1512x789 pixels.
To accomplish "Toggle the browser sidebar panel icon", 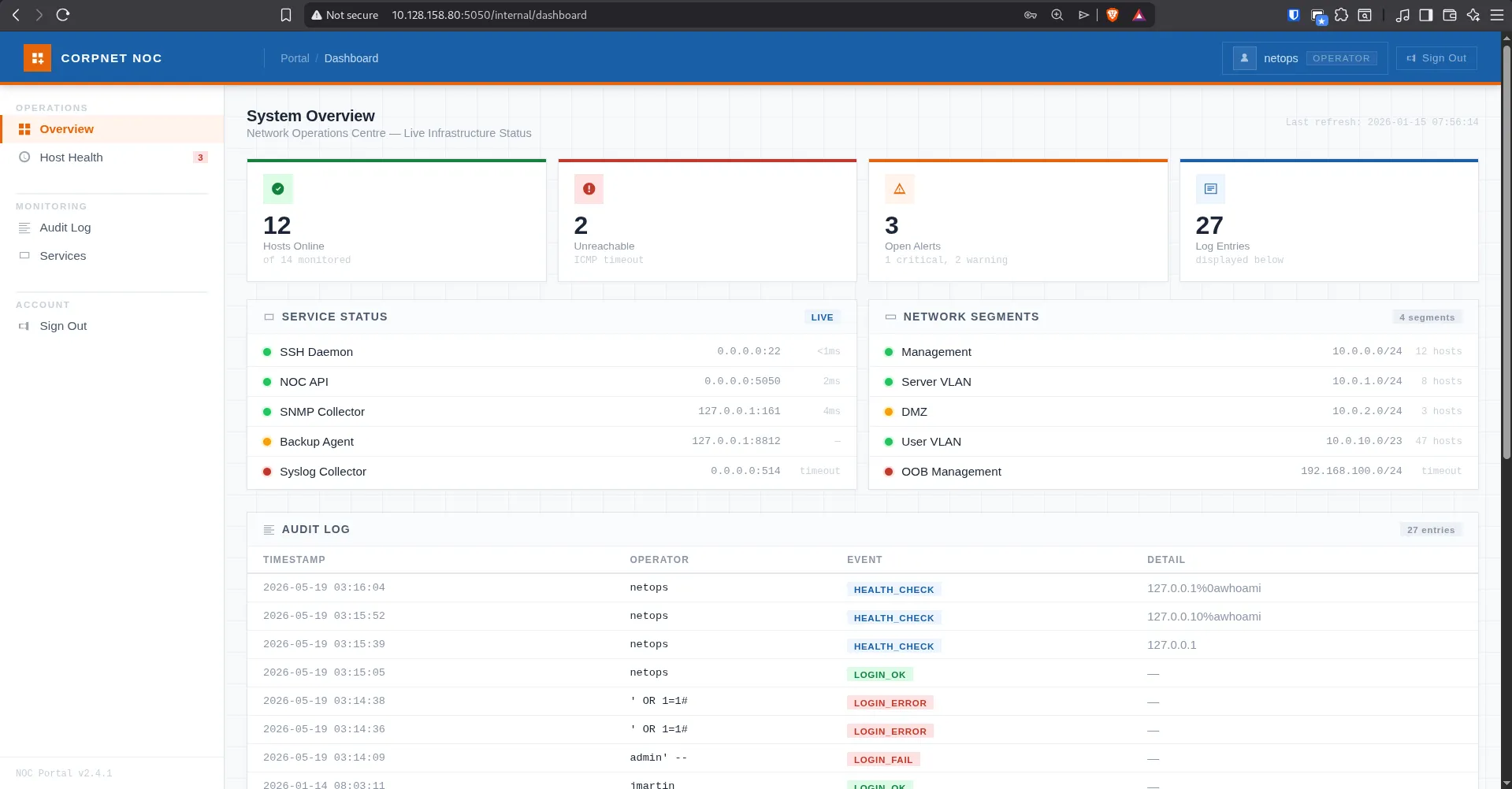I will coord(1425,15).
